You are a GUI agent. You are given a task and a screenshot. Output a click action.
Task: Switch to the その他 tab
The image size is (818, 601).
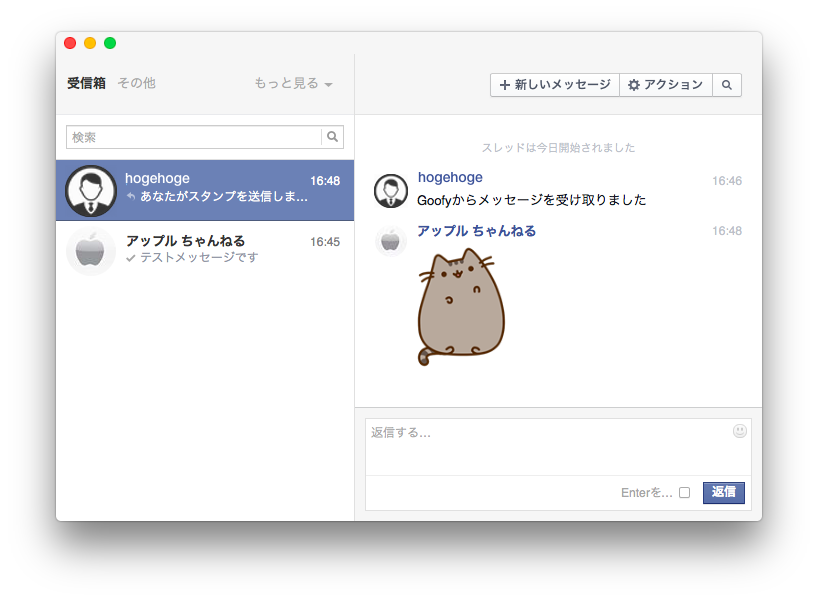point(136,83)
